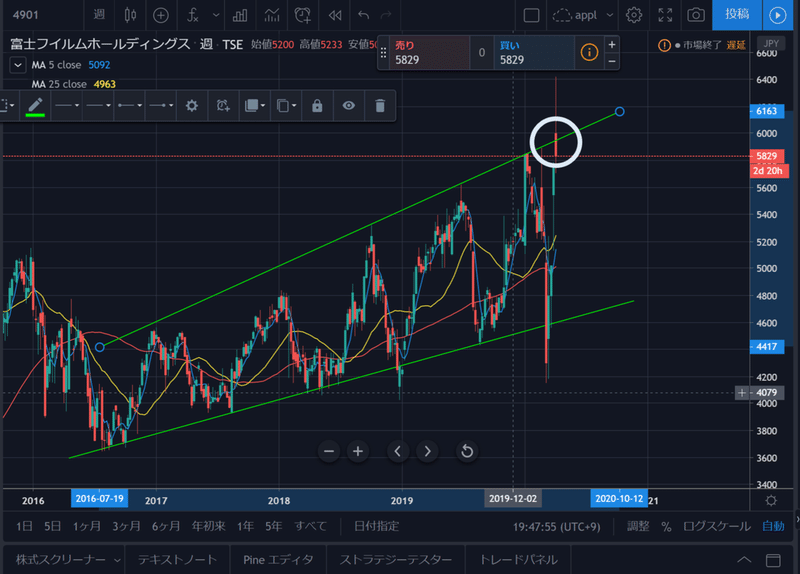Toggle the 自動 auto scale
The height and width of the screenshot is (574, 800).
pos(773,526)
